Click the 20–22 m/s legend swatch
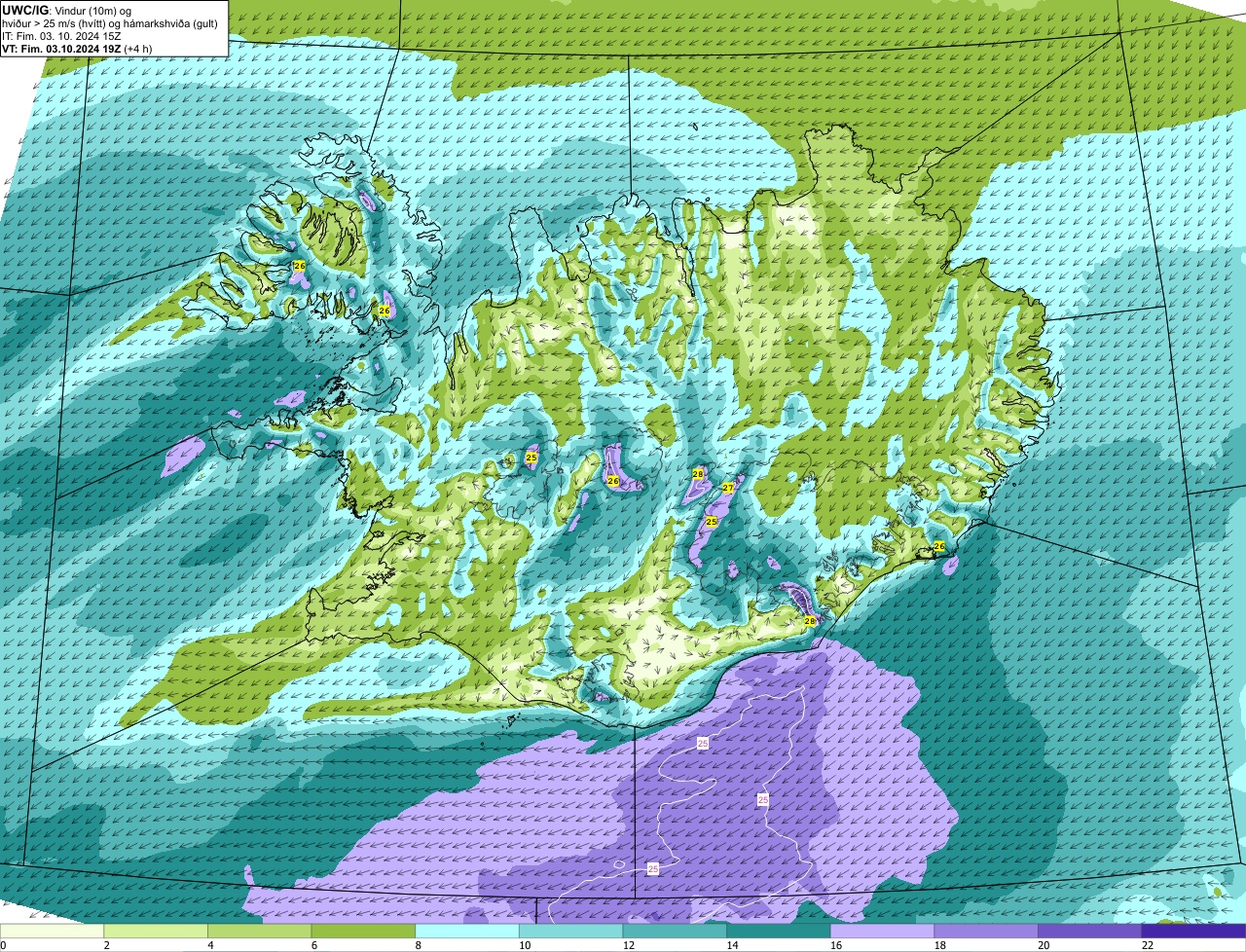The image size is (1246, 952). [1090, 931]
